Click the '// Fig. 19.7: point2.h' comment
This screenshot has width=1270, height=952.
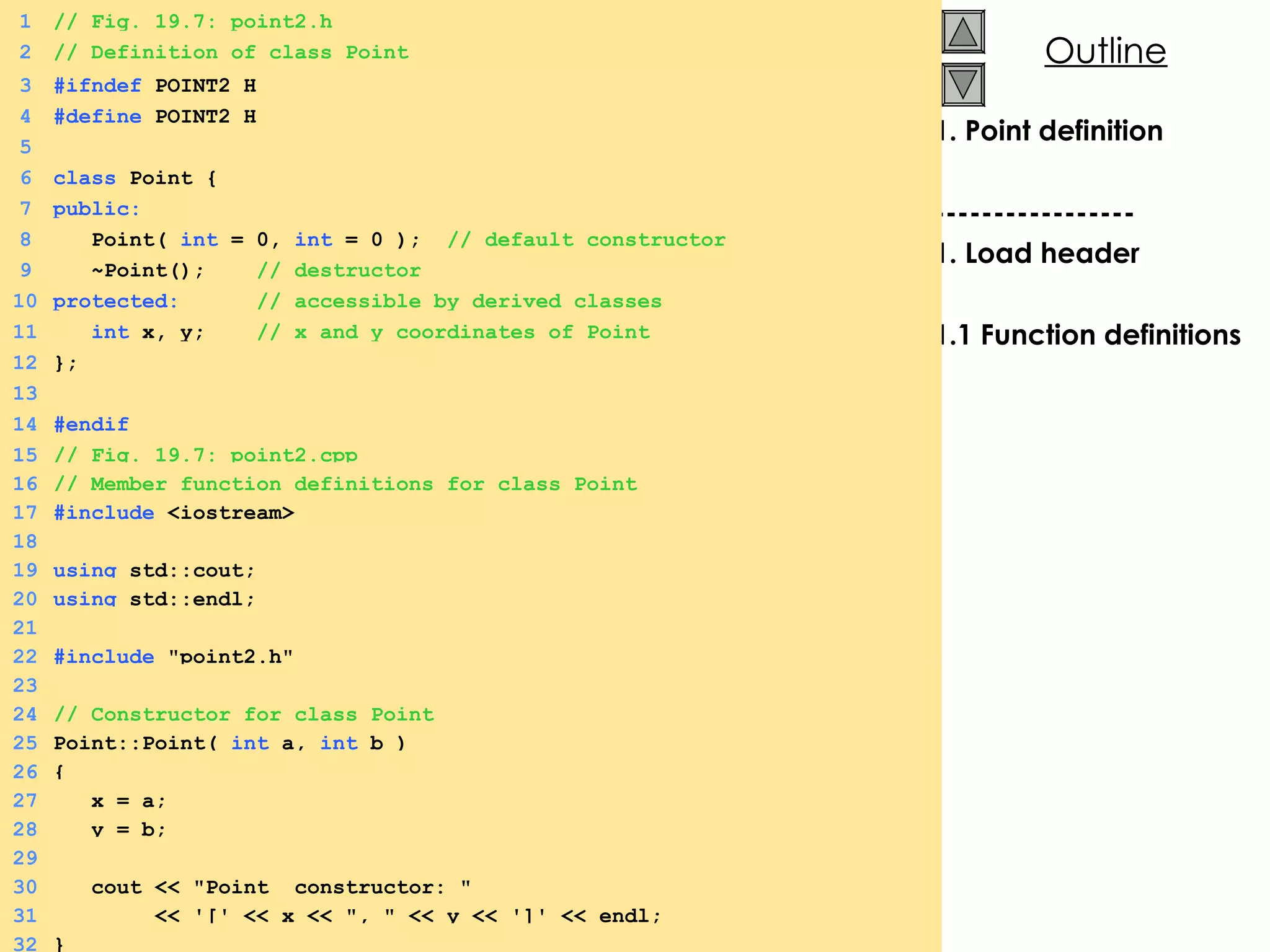(x=193, y=22)
